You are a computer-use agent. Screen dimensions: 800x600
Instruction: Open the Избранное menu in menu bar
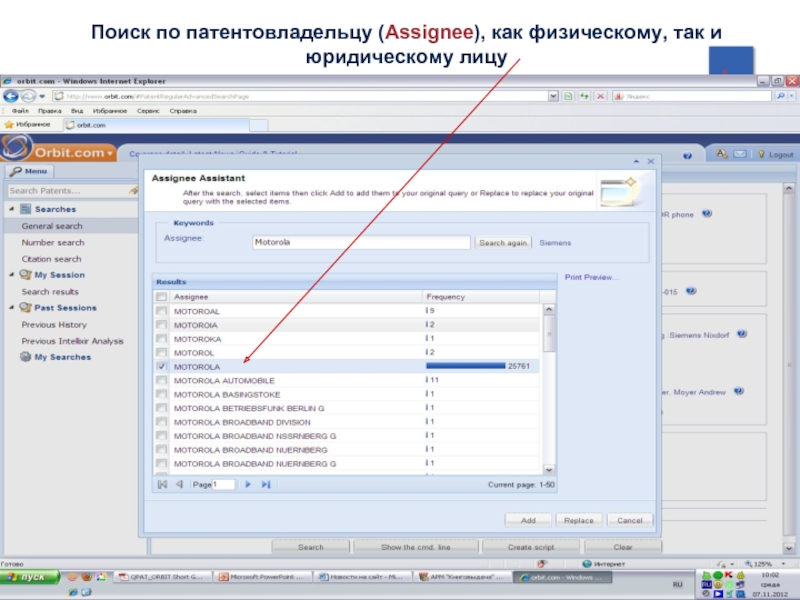click(108, 110)
